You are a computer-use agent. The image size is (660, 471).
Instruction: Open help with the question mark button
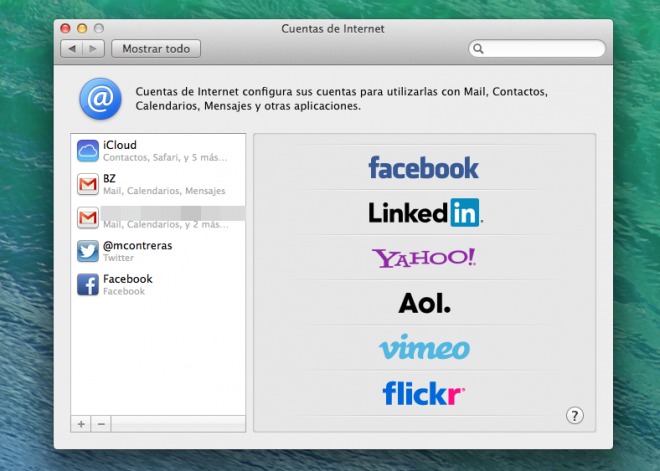pos(575,415)
